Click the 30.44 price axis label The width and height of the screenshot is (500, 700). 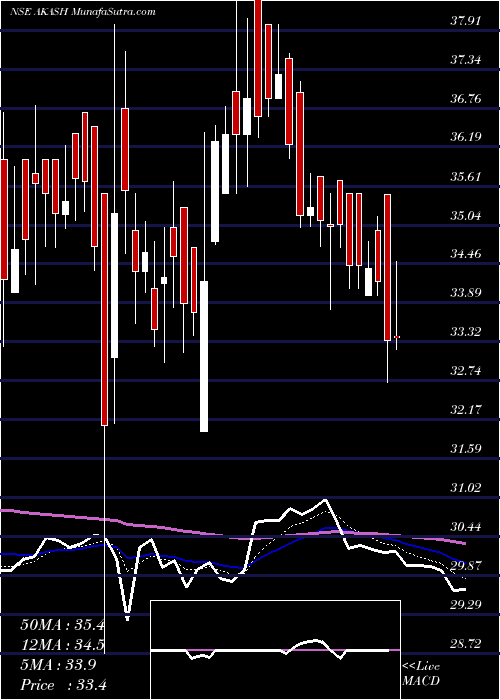coord(466,526)
